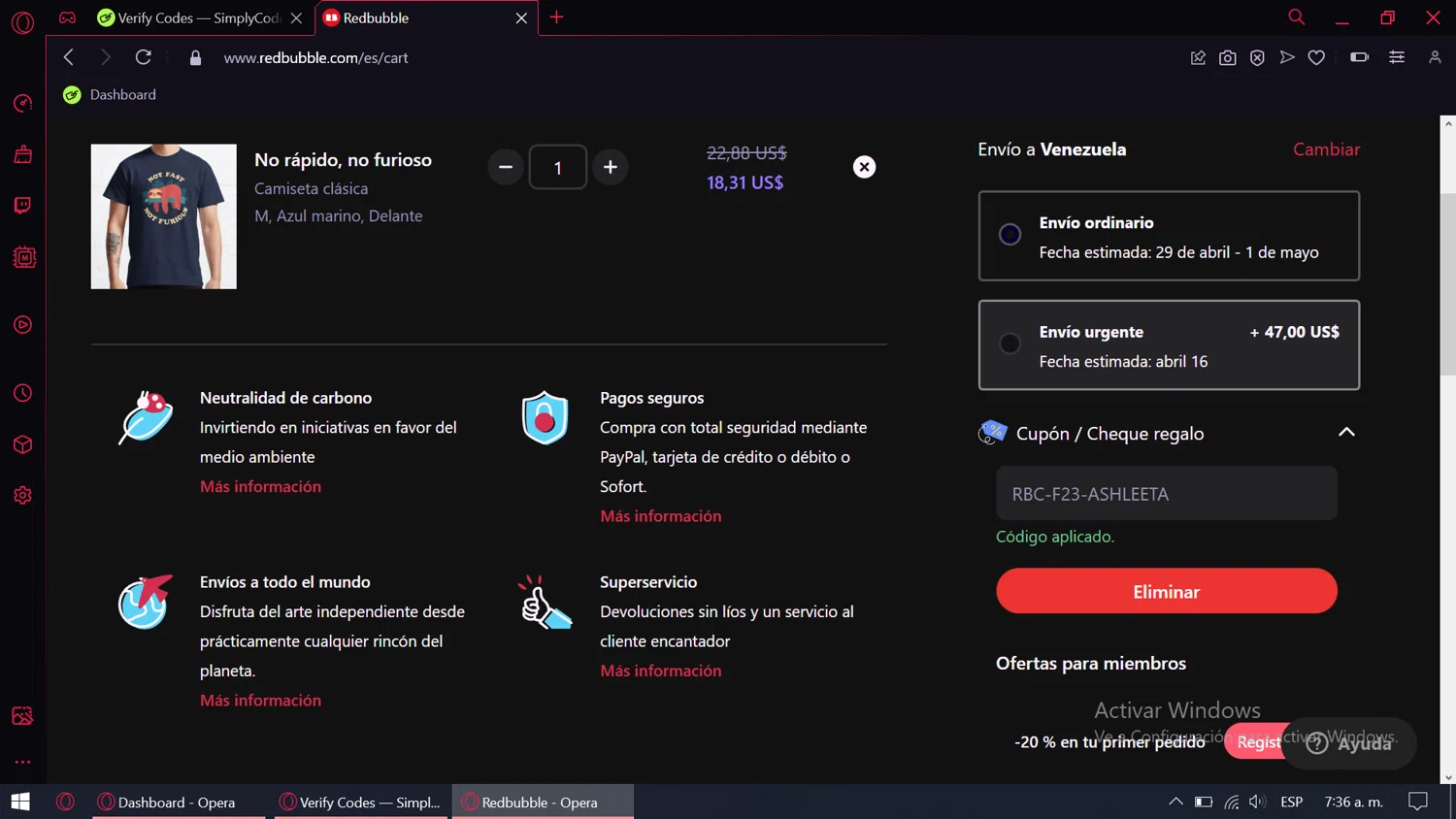Viewport: 1456px width, 819px height.
Task: Open History clock icon in sidebar
Action: 22,393
